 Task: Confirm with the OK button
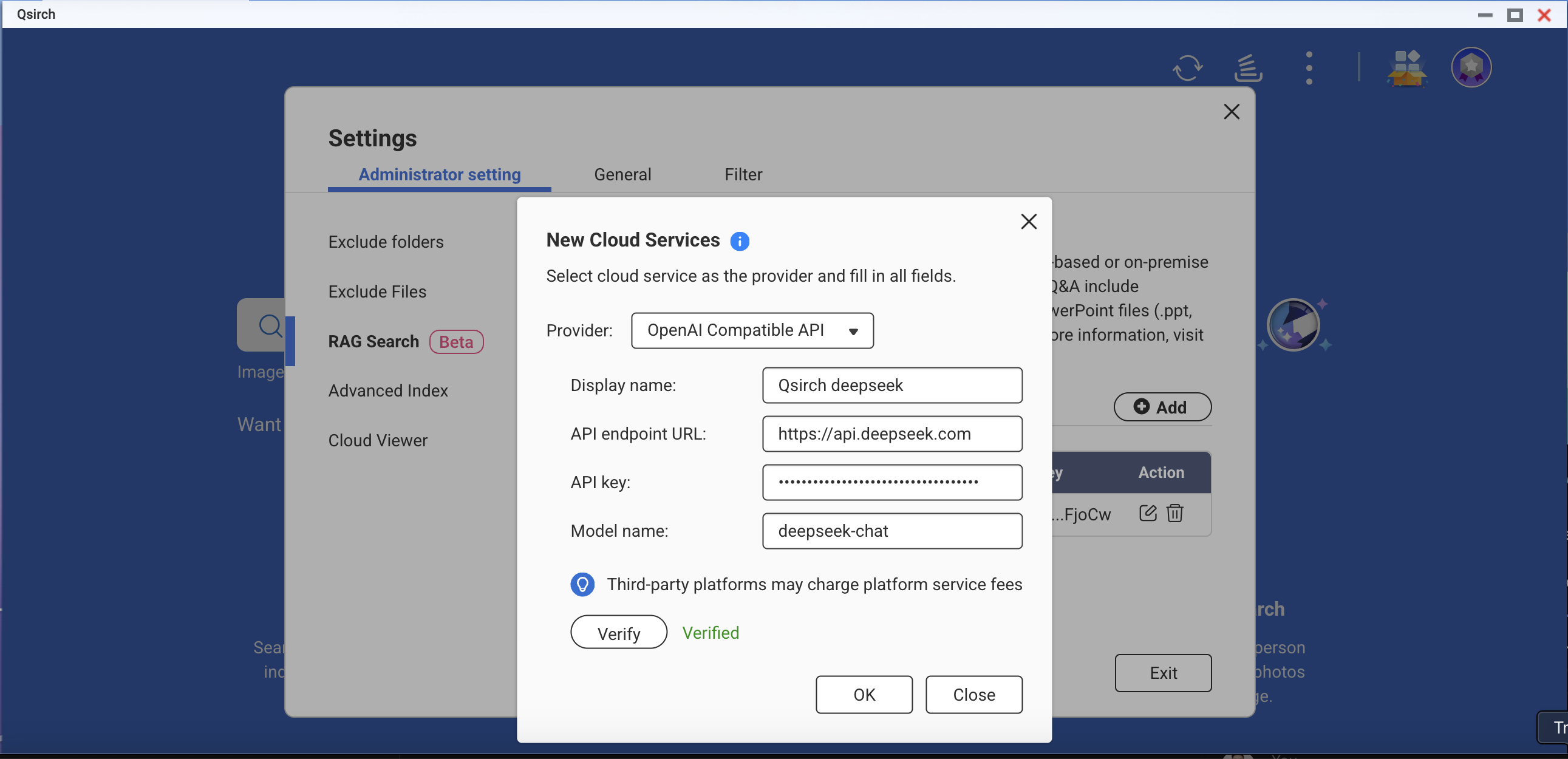pyautogui.click(x=863, y=695)
